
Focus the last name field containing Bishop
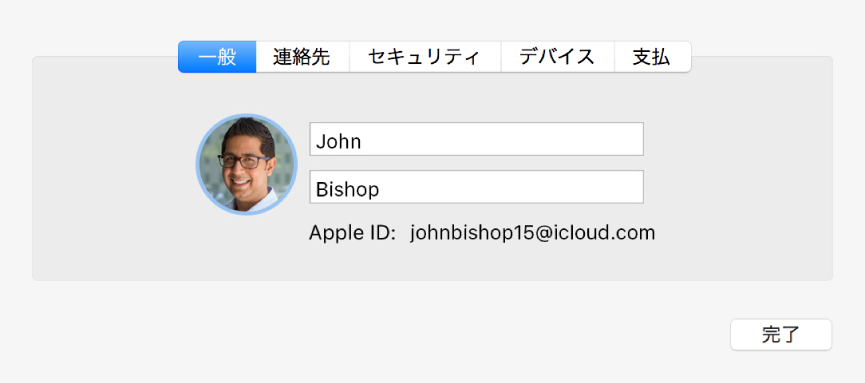tap(477, 187)
